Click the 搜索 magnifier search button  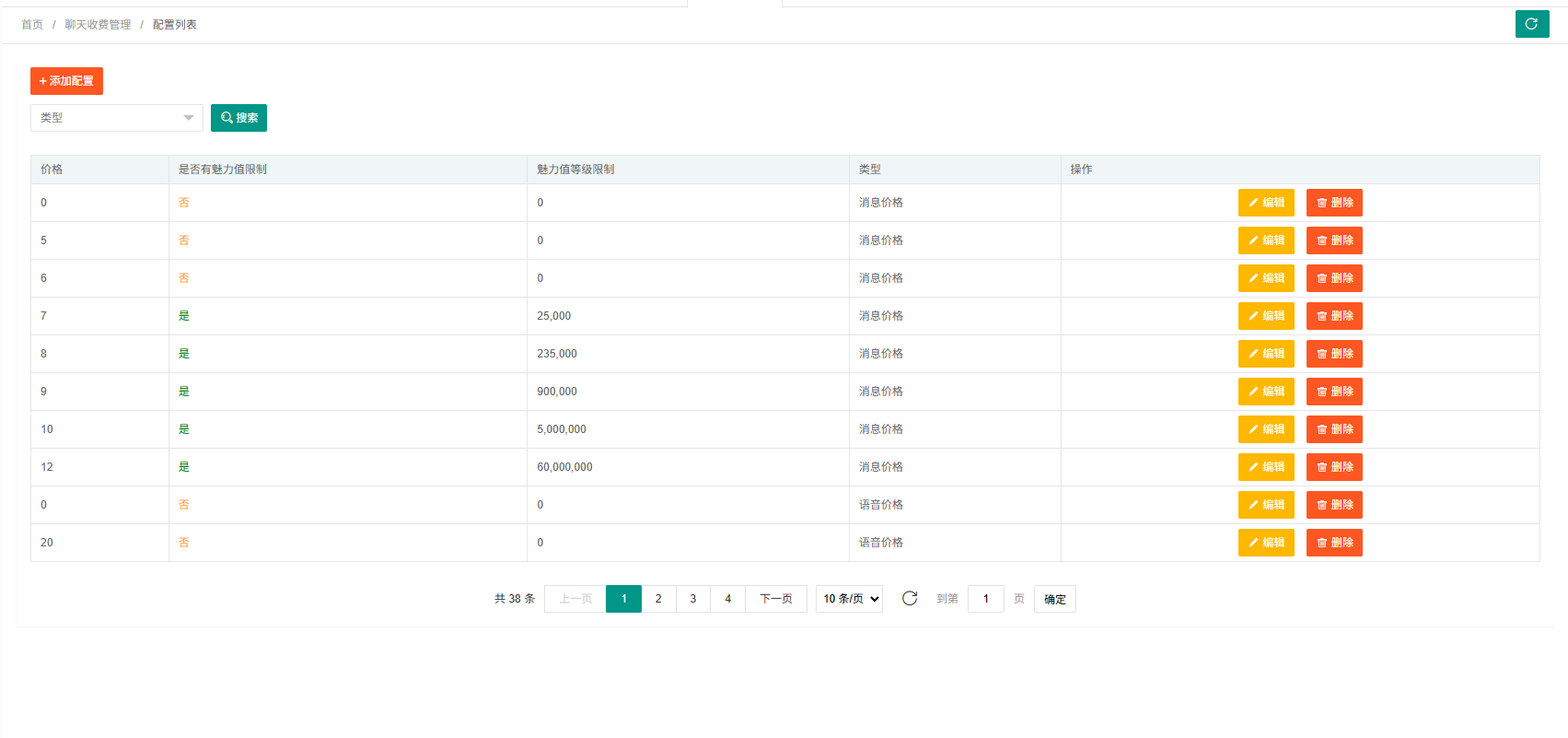tap(238, 118)
